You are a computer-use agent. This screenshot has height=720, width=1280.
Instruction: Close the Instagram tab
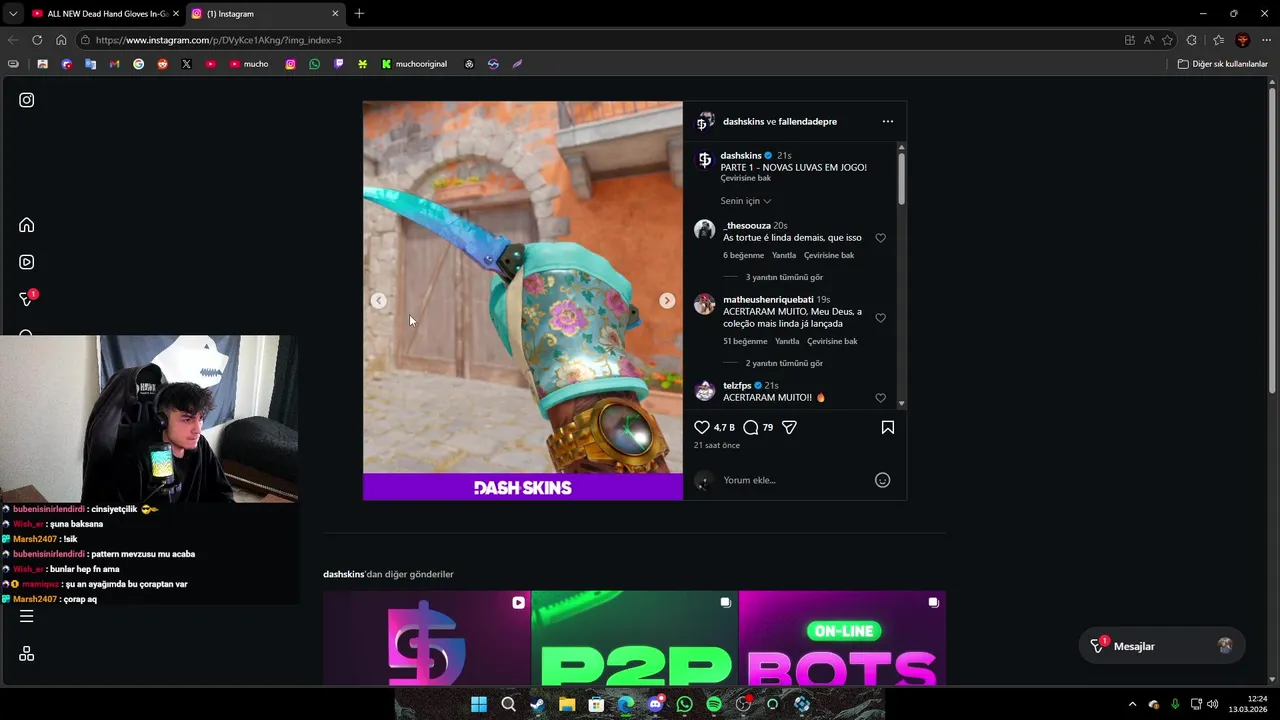coord(335,14)
